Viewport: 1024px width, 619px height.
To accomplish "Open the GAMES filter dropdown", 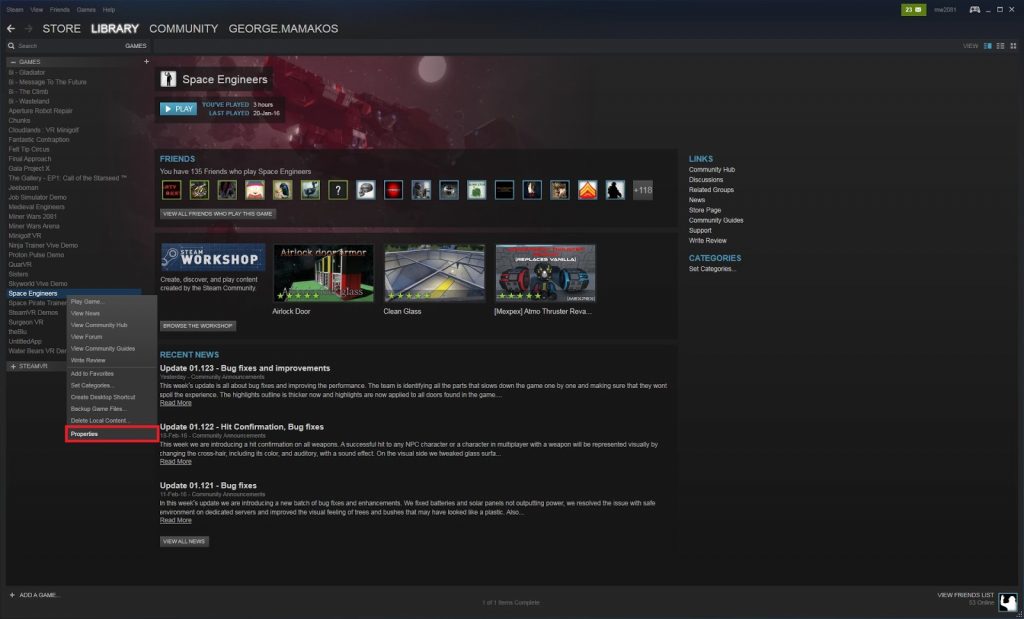I will point(136,46).
